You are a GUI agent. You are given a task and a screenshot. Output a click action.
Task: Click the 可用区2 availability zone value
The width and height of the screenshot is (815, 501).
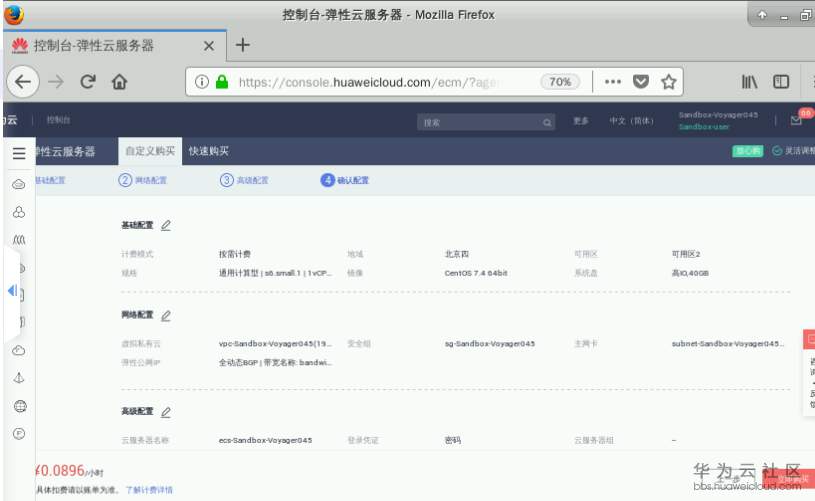click(686, 254)
